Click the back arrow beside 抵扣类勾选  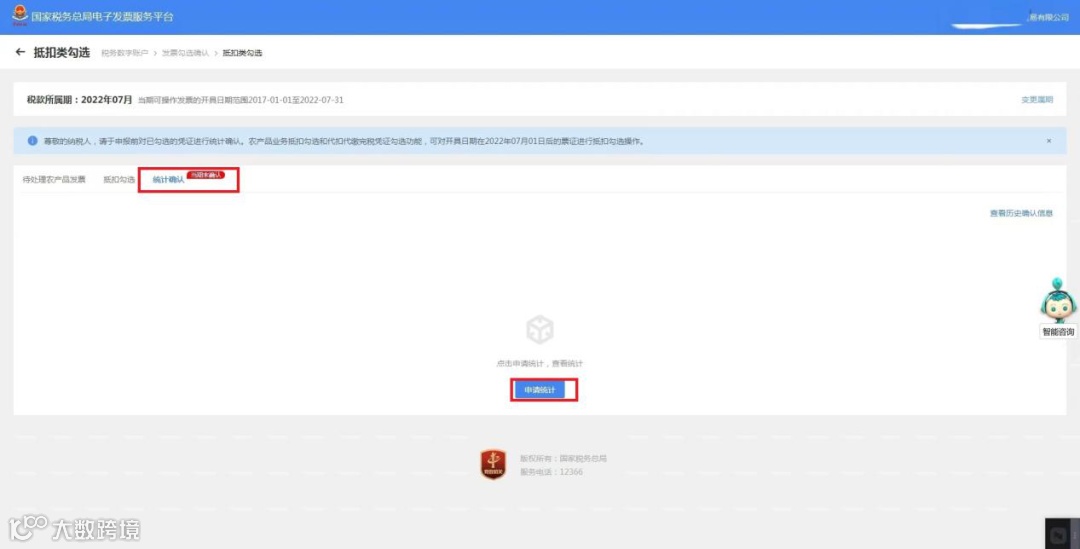click(x=20, y=52)
